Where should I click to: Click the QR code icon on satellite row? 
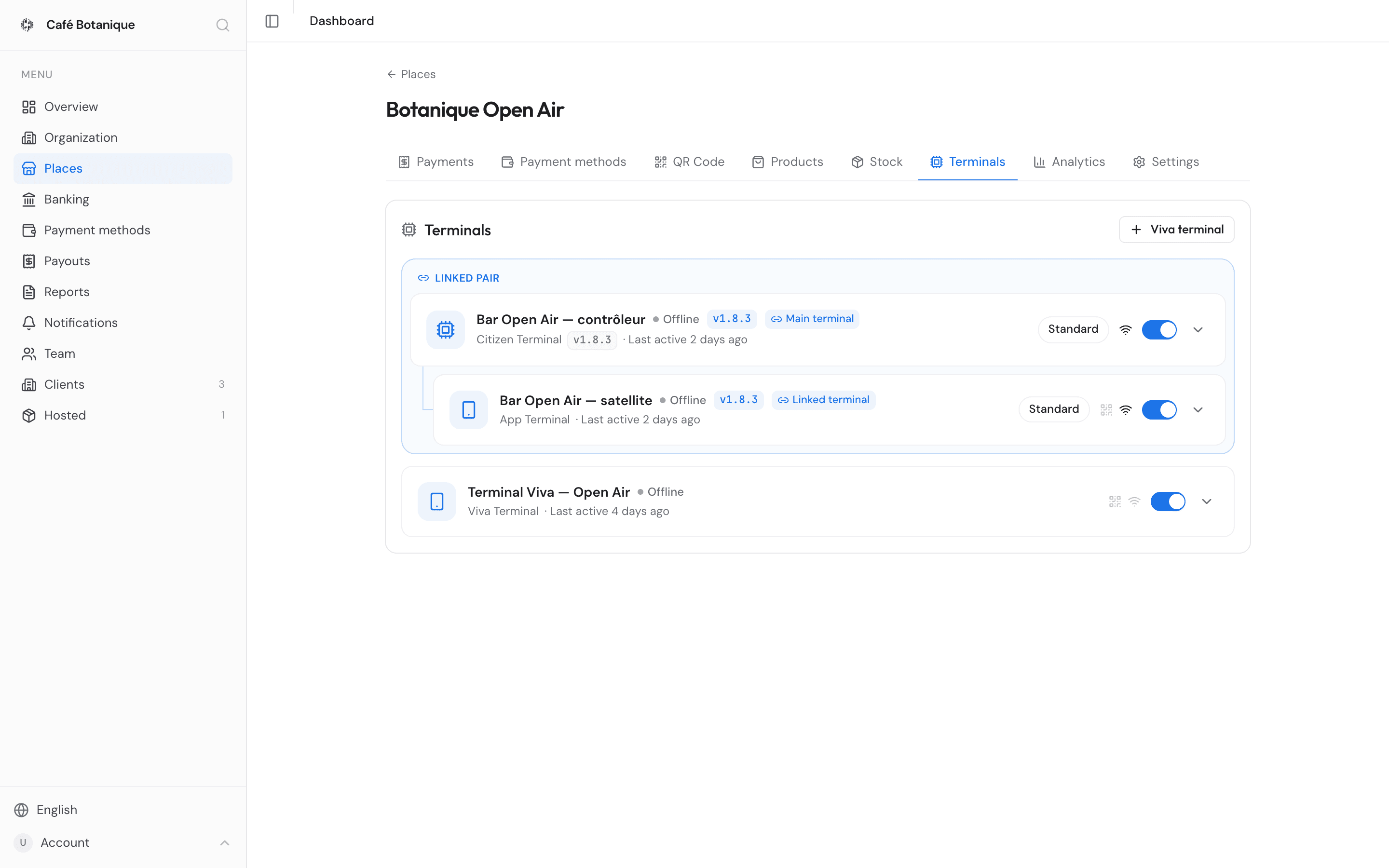1106,410
